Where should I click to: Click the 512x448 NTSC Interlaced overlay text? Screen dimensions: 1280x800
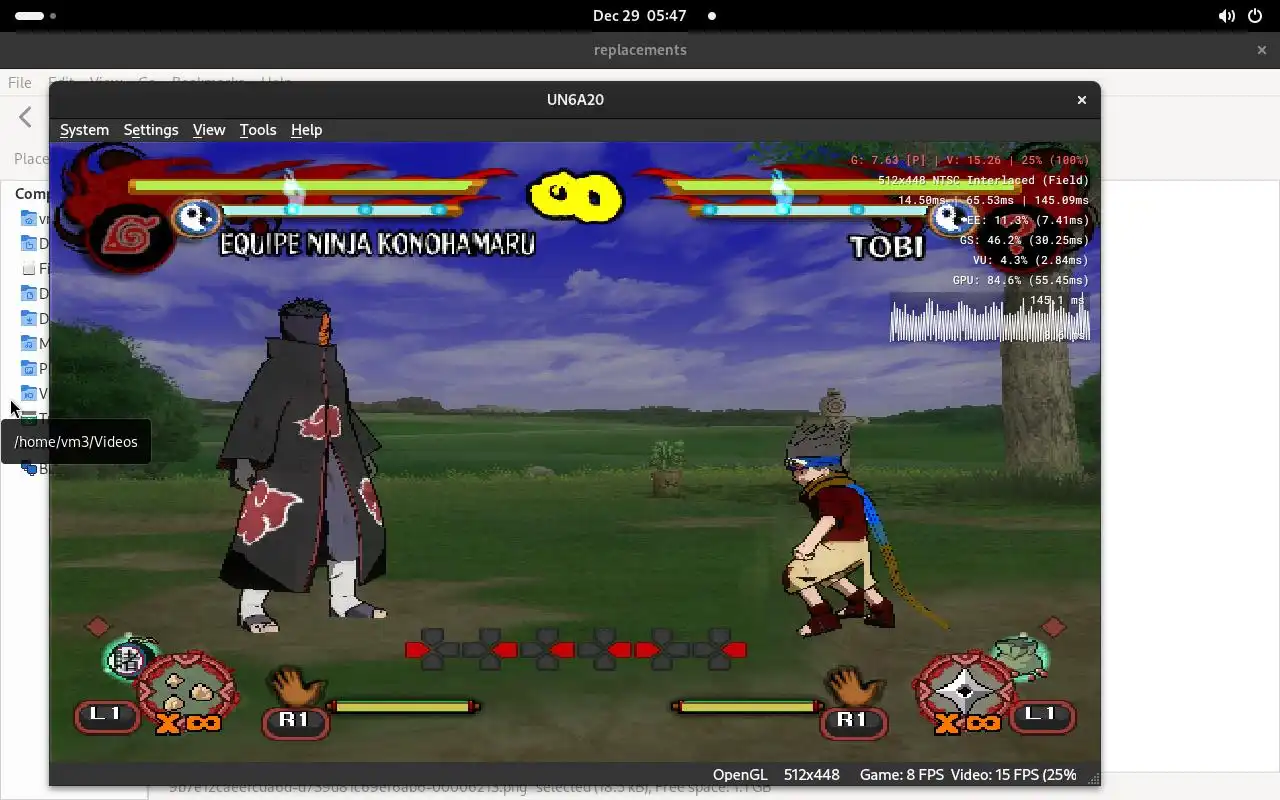tap(984, 181)
